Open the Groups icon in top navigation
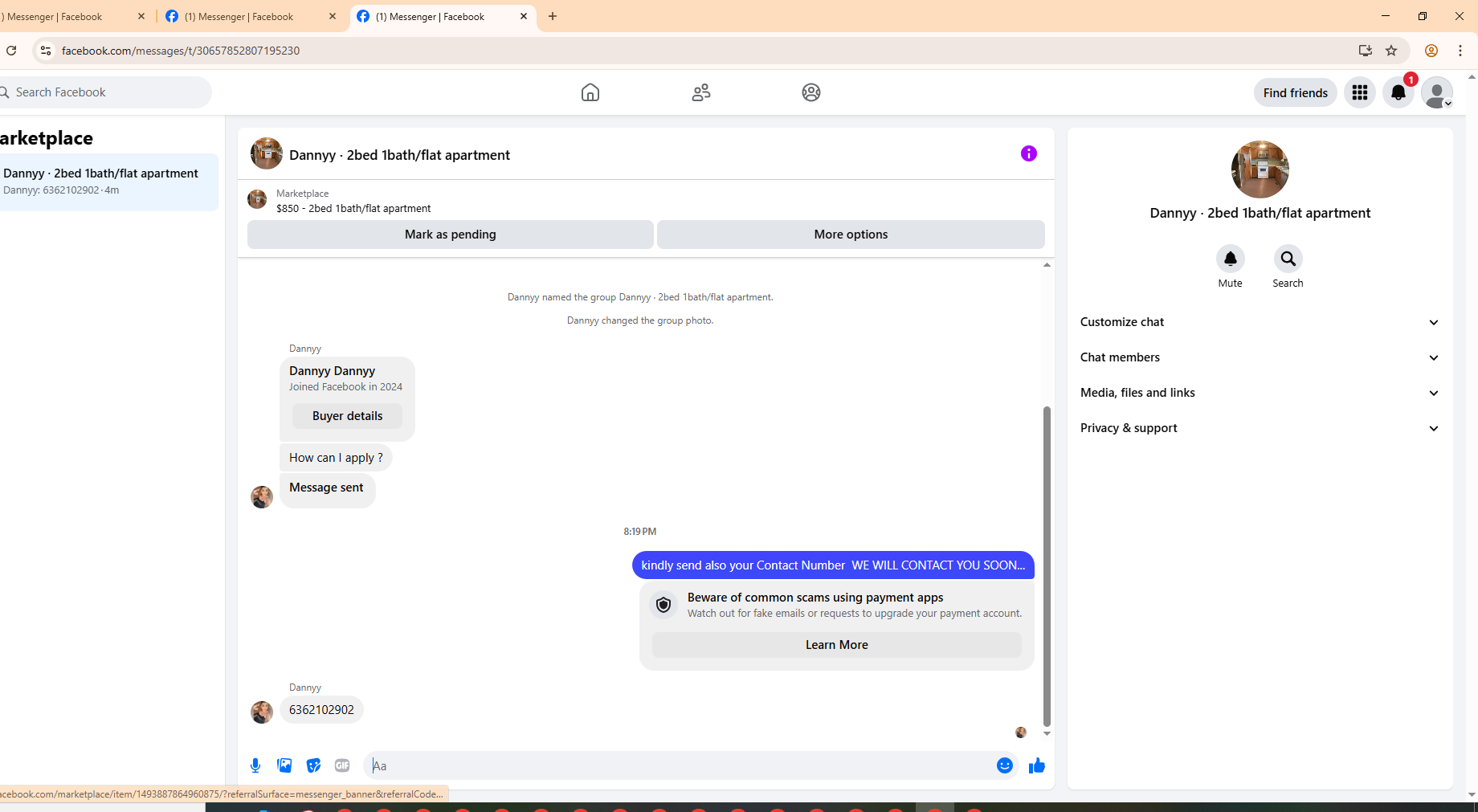 coord(811,92)
